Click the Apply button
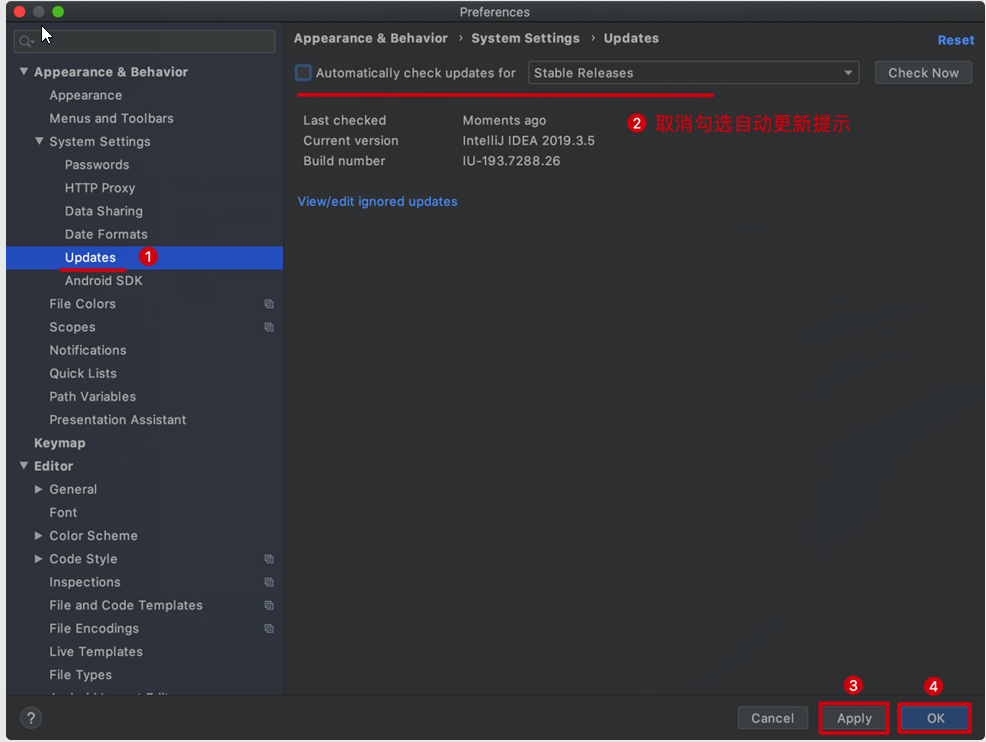The height and width of the screenshot is (742, 986). [854, 718]
